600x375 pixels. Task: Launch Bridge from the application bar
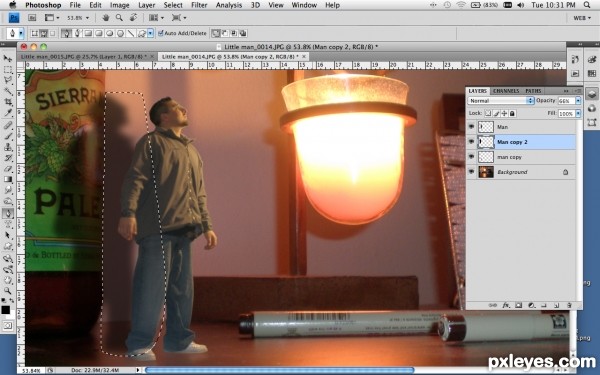(x=32, y=18)
